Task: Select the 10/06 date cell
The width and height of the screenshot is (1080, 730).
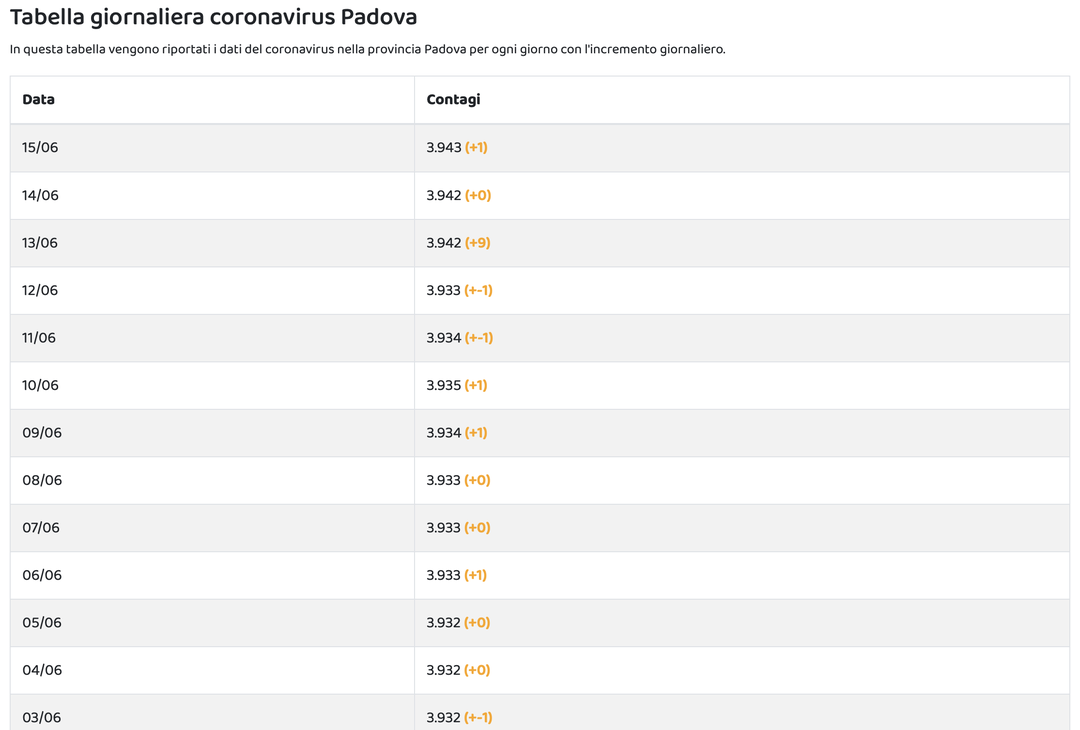Action: pos(40,386)
